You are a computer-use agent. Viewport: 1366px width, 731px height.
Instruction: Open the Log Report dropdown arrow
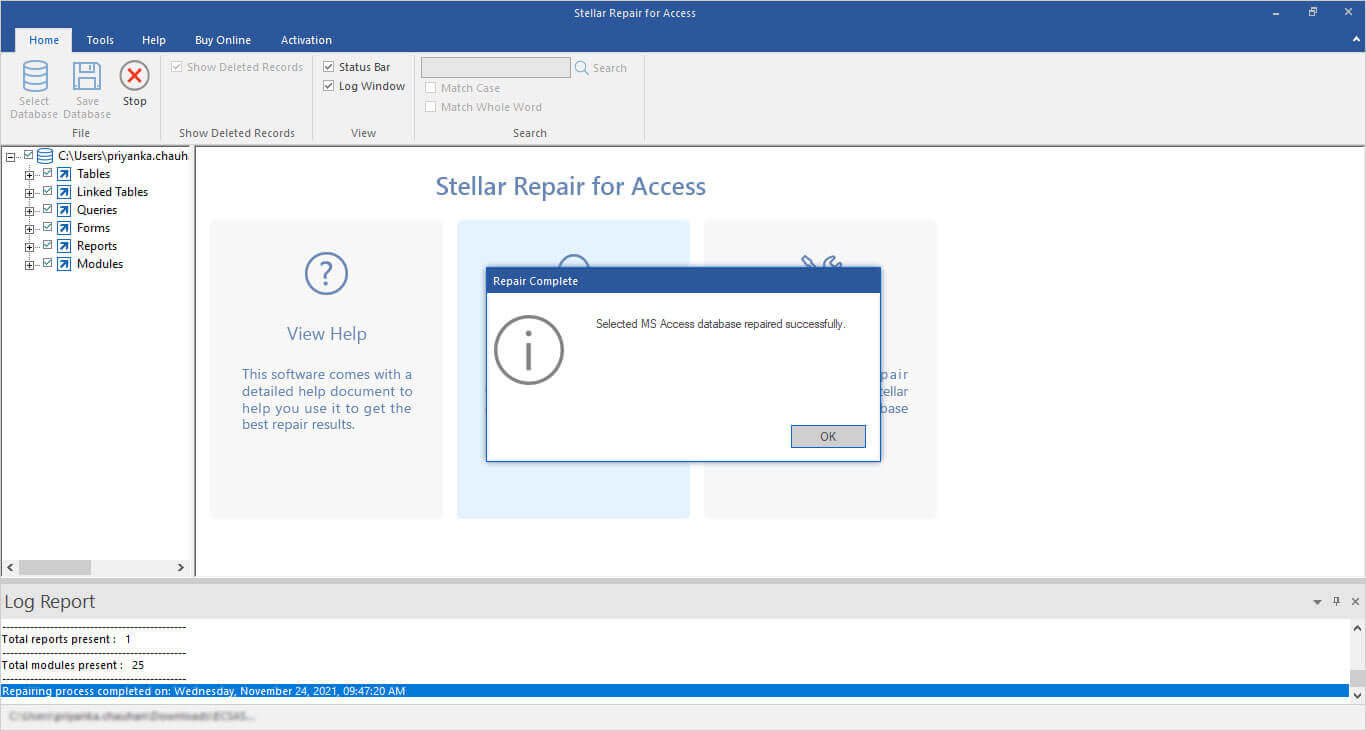tap(1317, 602)
